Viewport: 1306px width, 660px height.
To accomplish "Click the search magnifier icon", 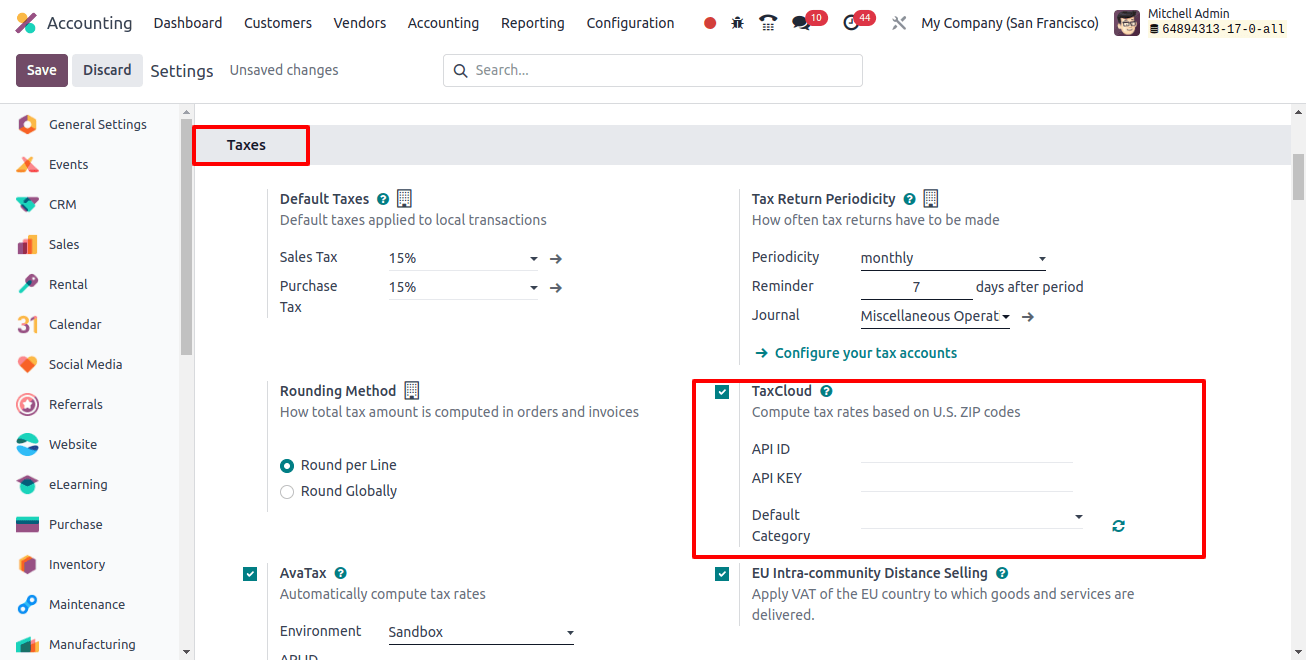I will click(x=460, y=70).
